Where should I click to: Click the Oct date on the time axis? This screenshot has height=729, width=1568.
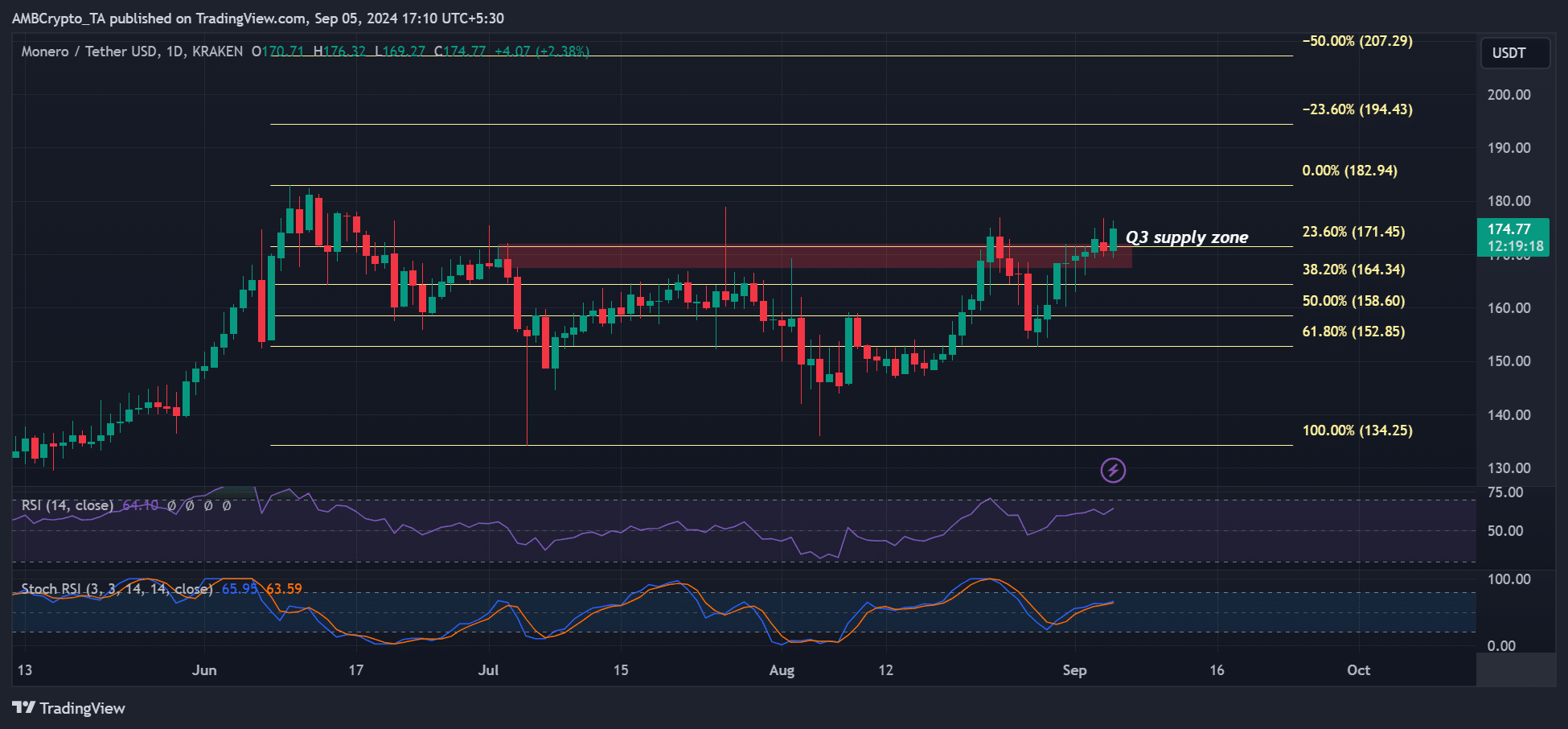[1358, 670]
